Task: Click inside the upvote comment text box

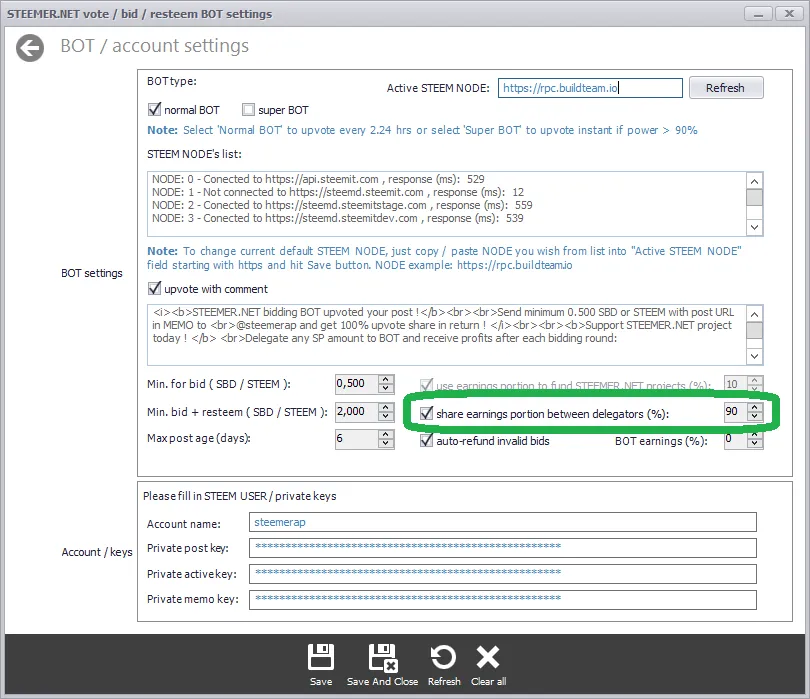Action: click(447, 335)
